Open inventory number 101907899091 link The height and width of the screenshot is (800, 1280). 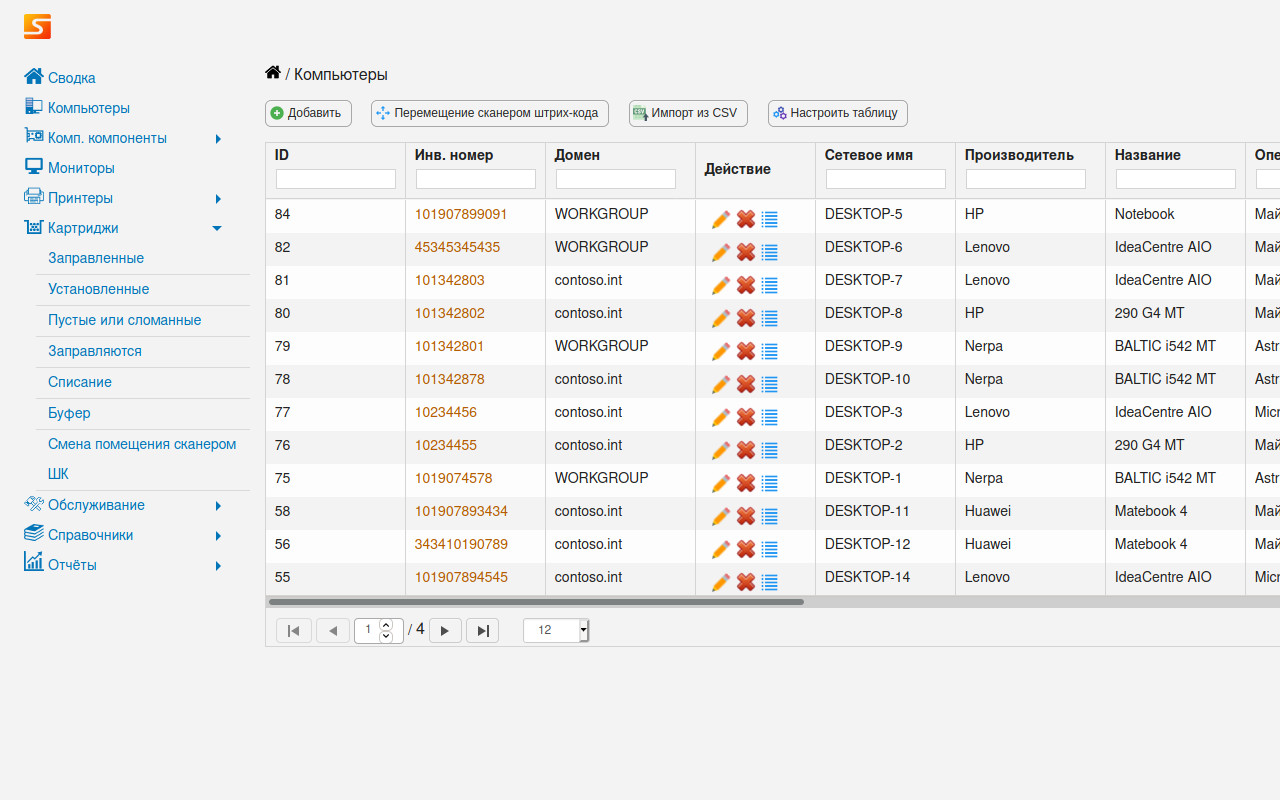point(461,214)
